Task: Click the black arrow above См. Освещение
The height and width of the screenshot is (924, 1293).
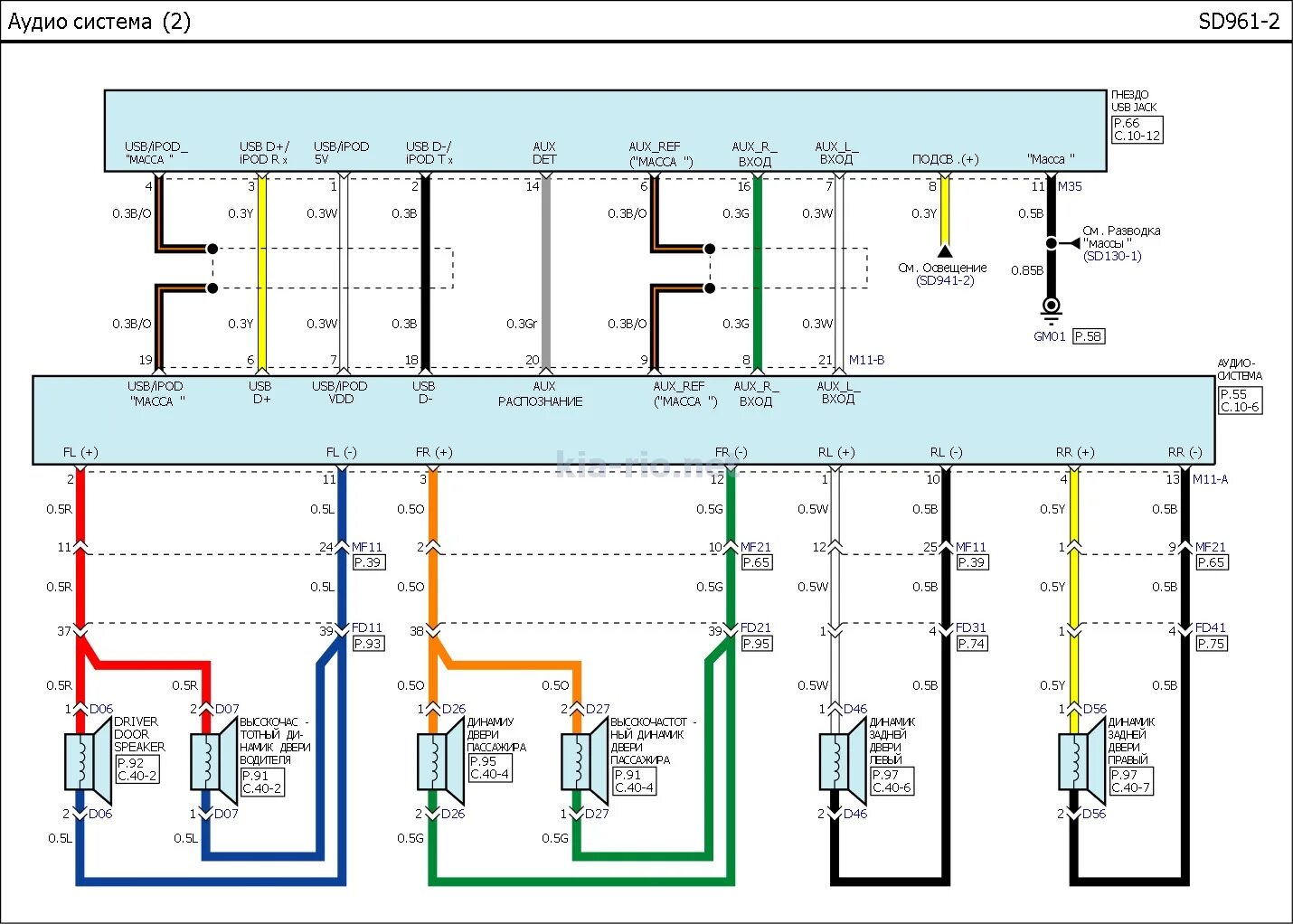Action: [x=945, y=250]
